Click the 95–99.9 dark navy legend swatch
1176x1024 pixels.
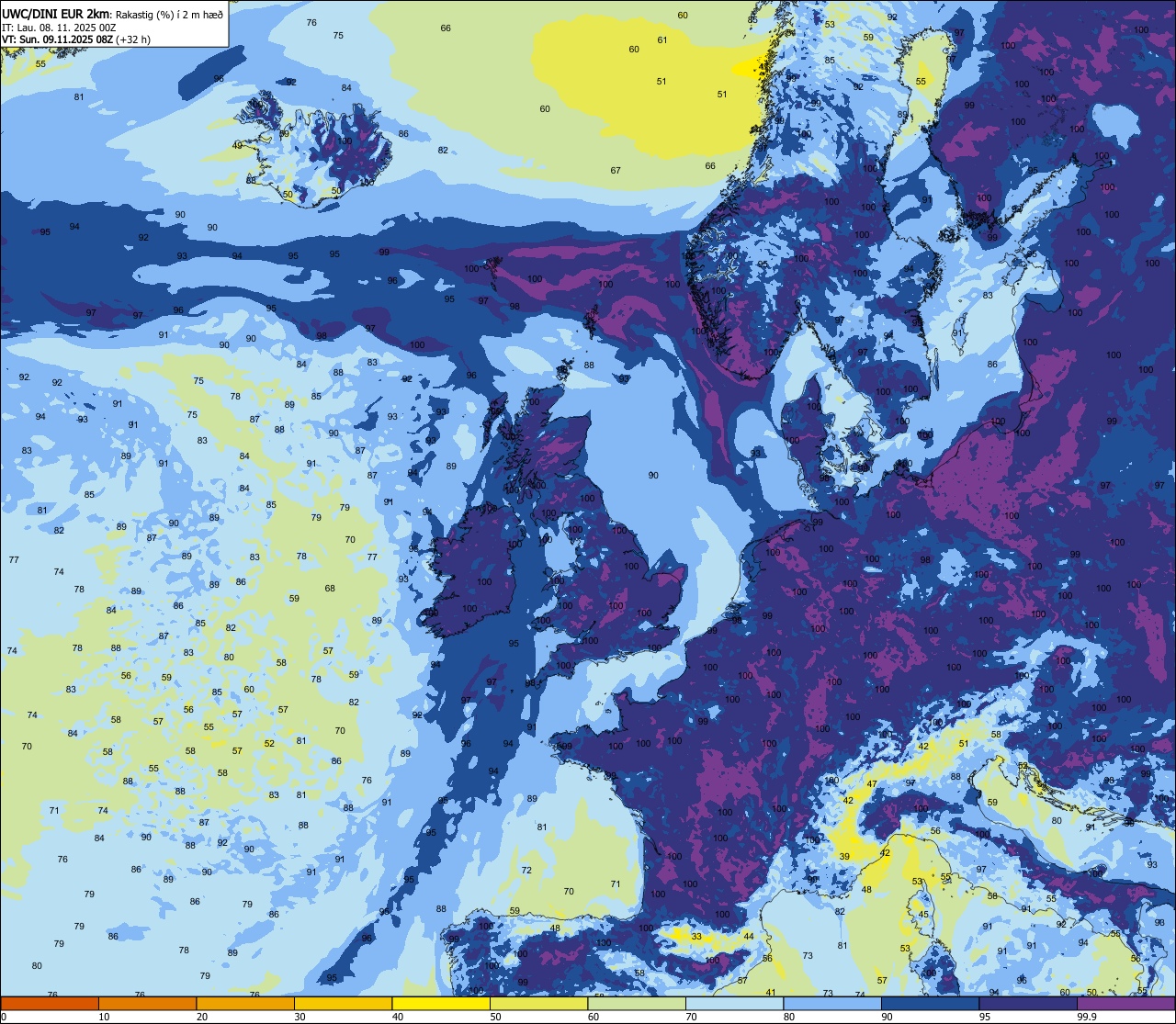point(1028,1003)
